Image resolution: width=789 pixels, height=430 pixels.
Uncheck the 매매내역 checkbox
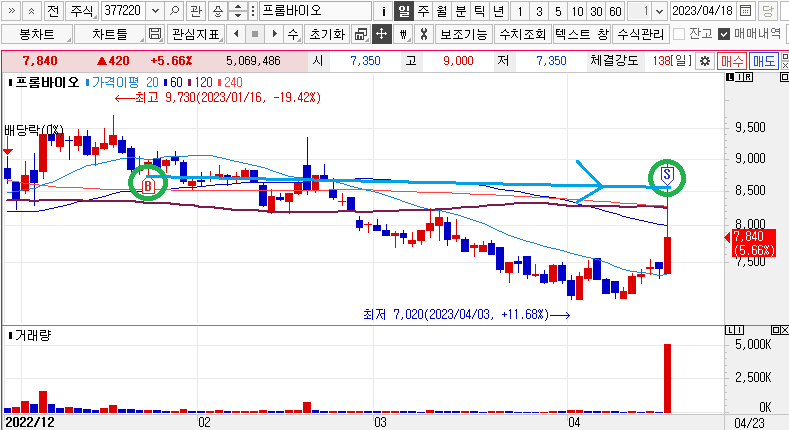(x=724, y=34)
